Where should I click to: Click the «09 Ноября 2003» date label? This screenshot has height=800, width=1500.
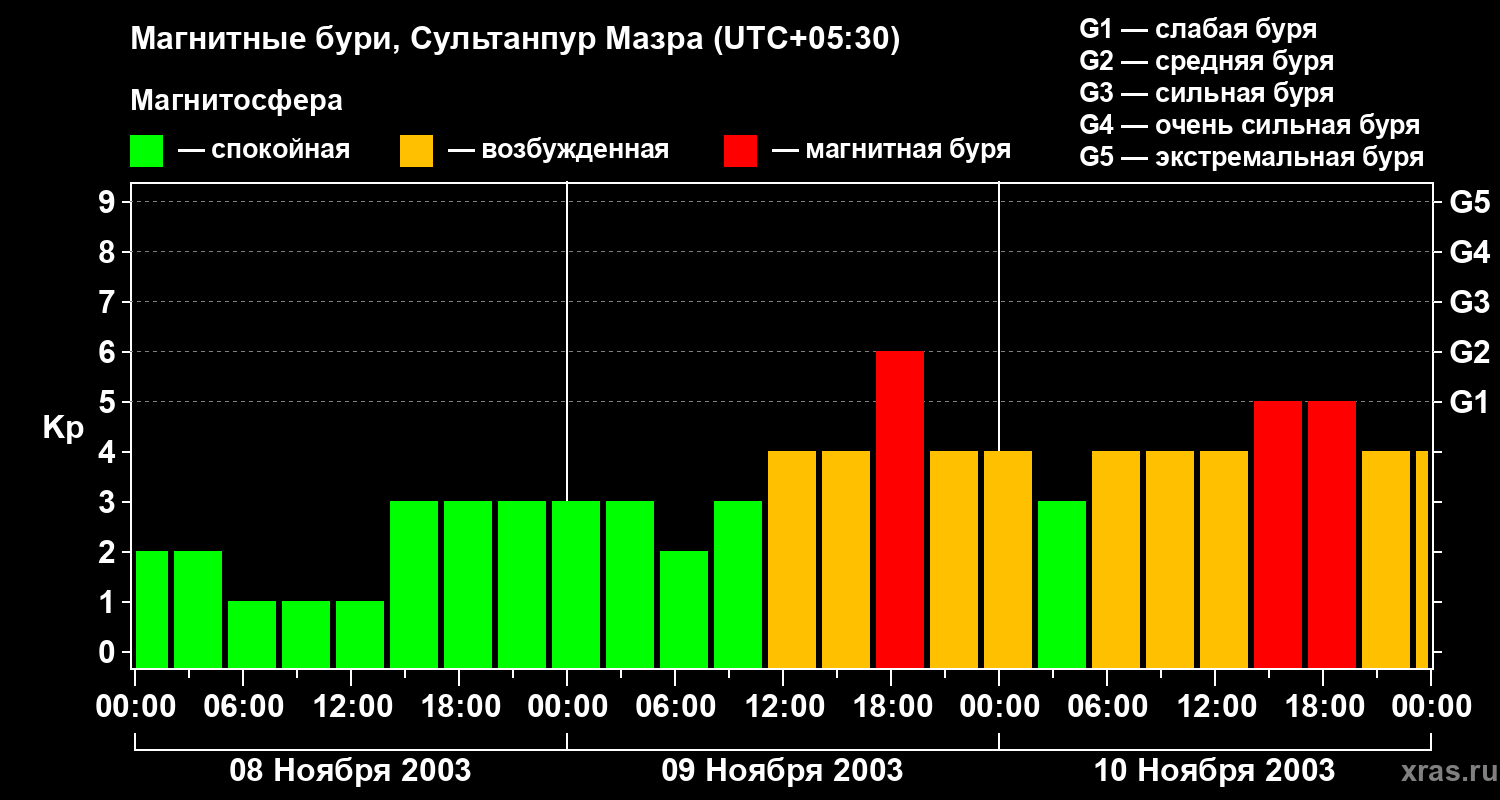coord(782,770)
